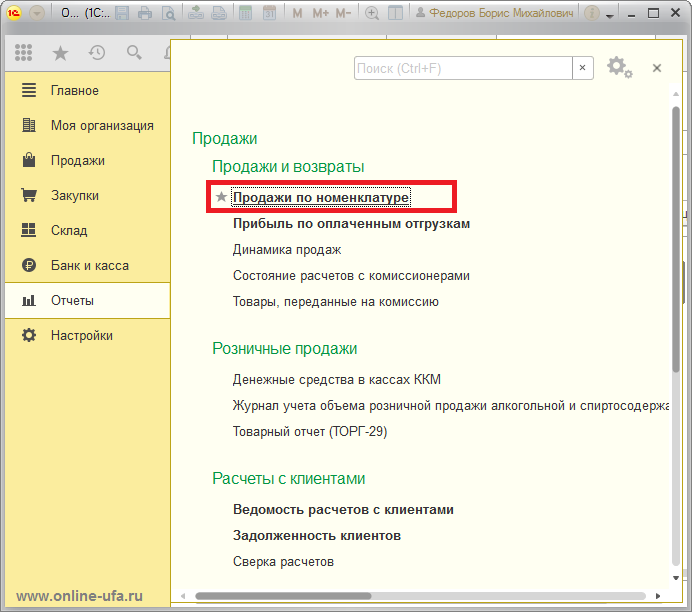This screenshot has height=612, width=692.
Task: Open the Динамика продаж report
Action: (287, 250)
